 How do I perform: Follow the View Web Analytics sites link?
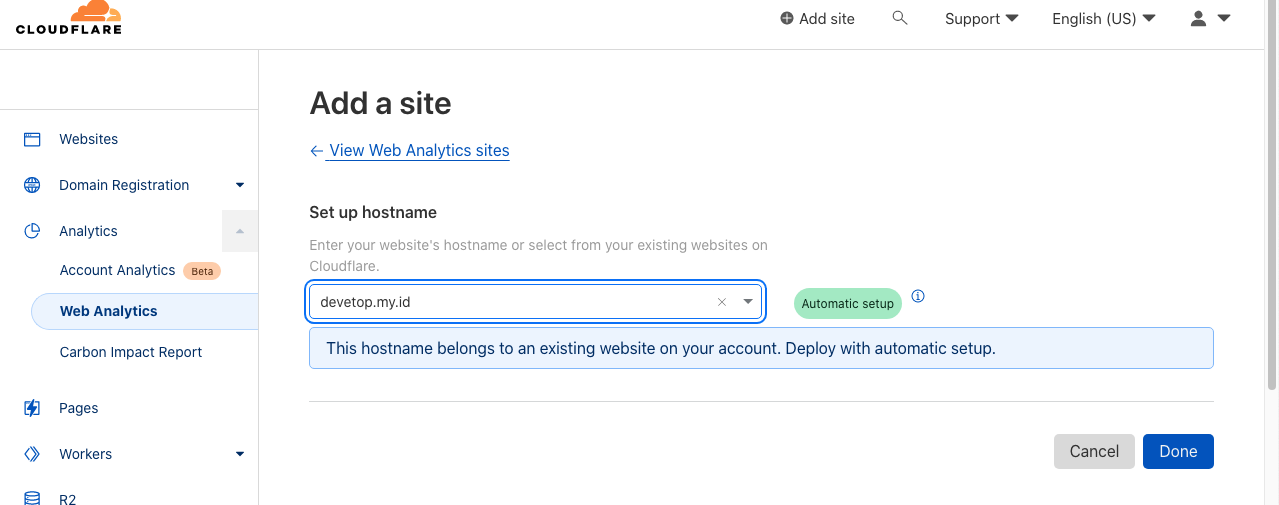click(x=419, y=151)
